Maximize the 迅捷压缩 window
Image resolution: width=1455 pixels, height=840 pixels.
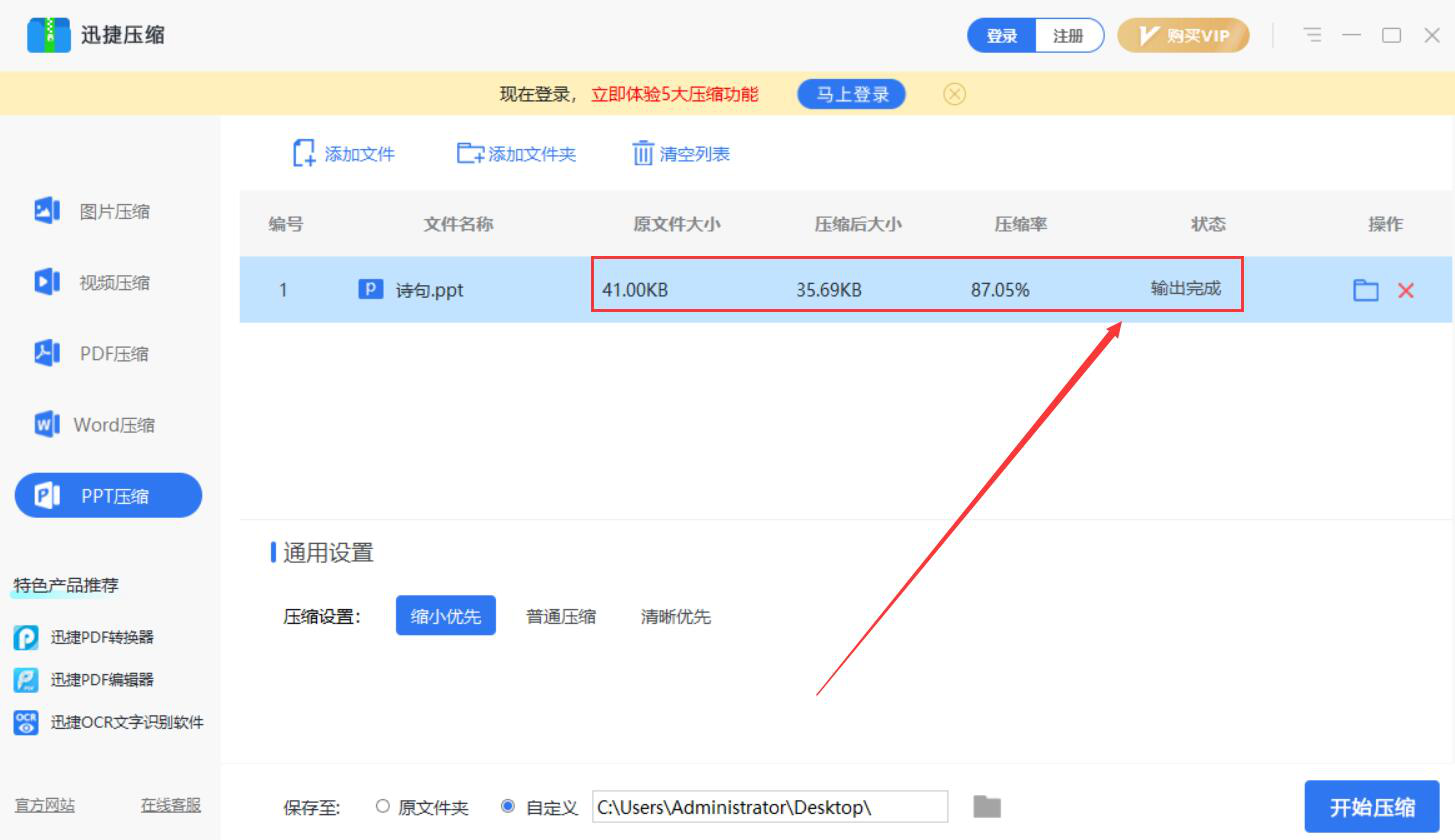1391,35
